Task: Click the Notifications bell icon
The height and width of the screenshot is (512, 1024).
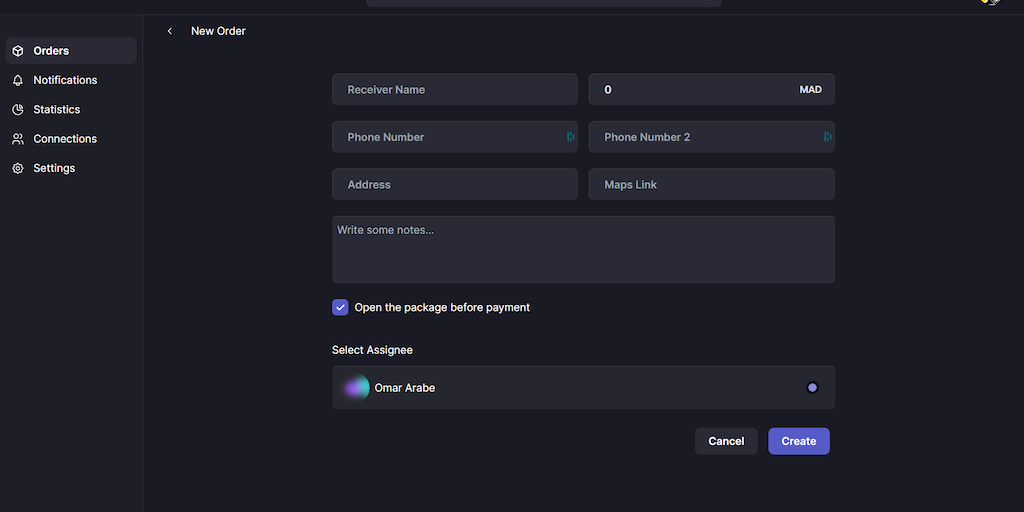Action: pos(18,80)
